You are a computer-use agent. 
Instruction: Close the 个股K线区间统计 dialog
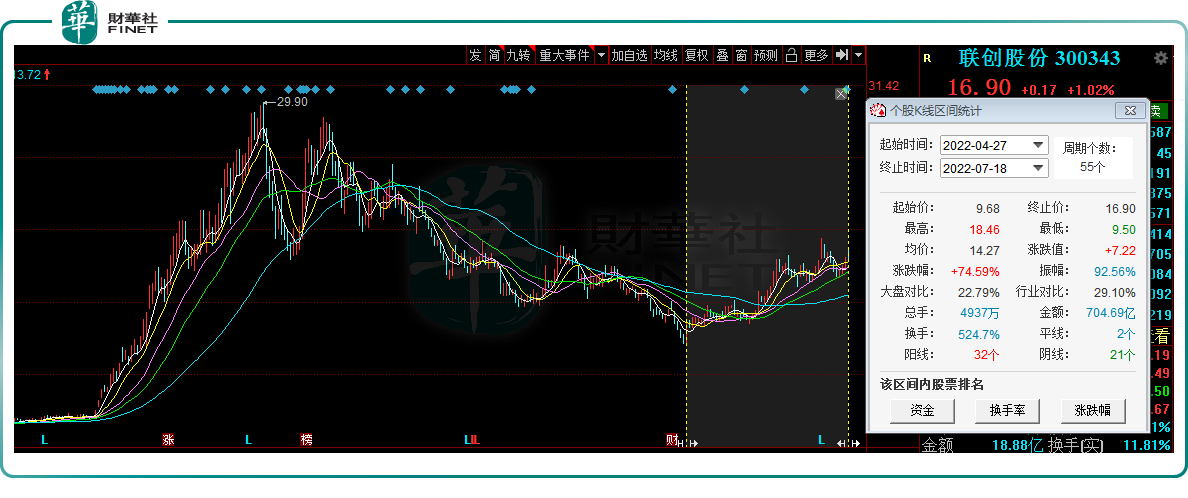click(x=1130, y=111)
